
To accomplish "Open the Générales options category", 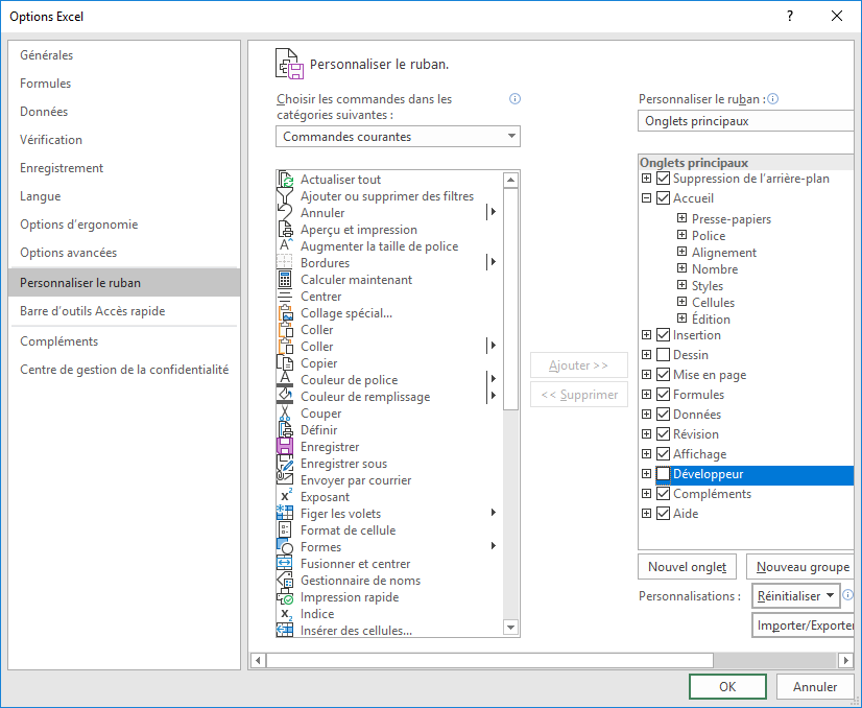I will coord(124,55).
